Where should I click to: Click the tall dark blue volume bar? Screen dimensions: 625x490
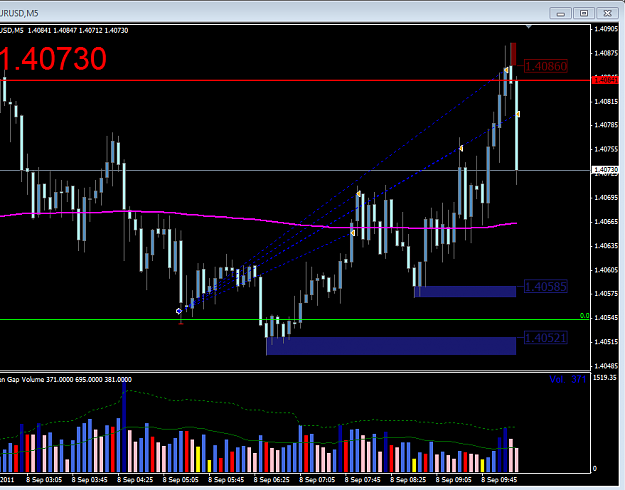coord(124,426)
